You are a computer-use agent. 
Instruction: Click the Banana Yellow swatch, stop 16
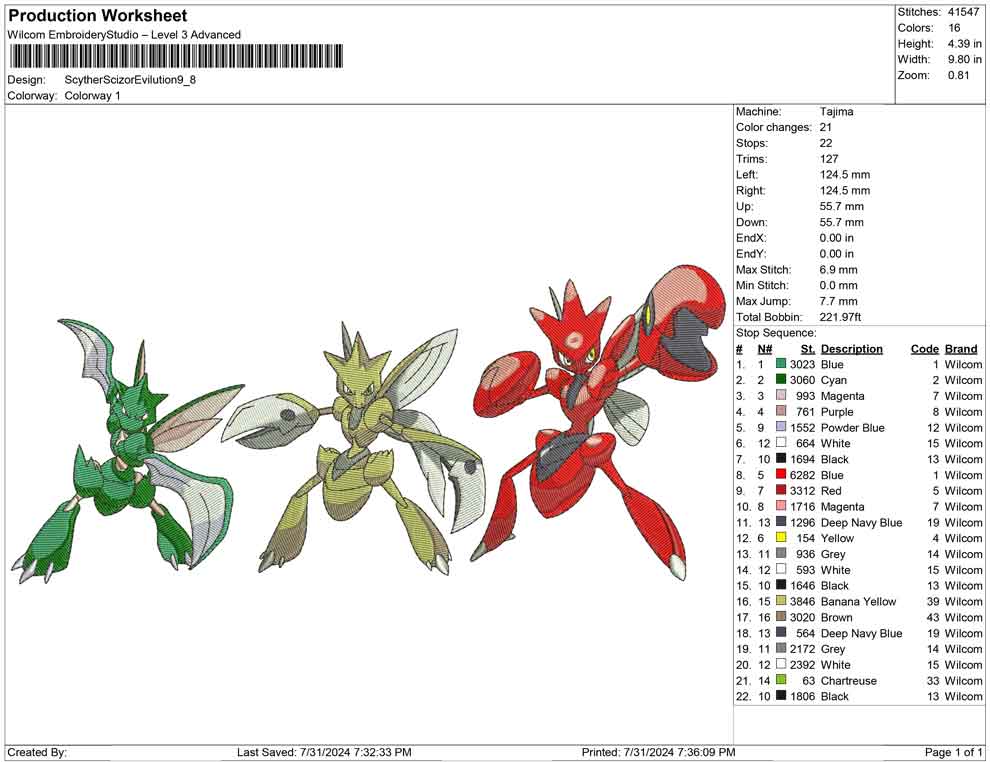tap(781, 601)
